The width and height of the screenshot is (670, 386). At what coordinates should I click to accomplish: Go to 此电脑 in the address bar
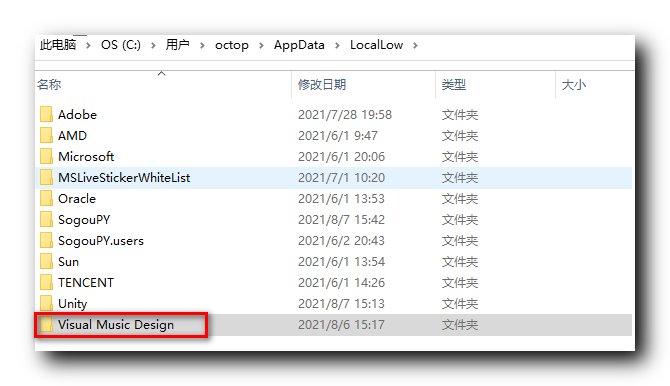pyautogui.click(x=58, y=45)
